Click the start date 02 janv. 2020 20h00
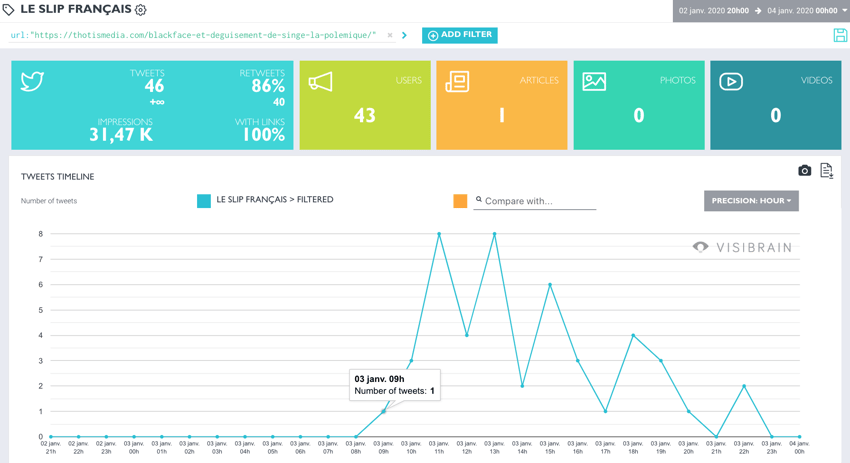The image size is (850, 463). click(x=714, y=11)
